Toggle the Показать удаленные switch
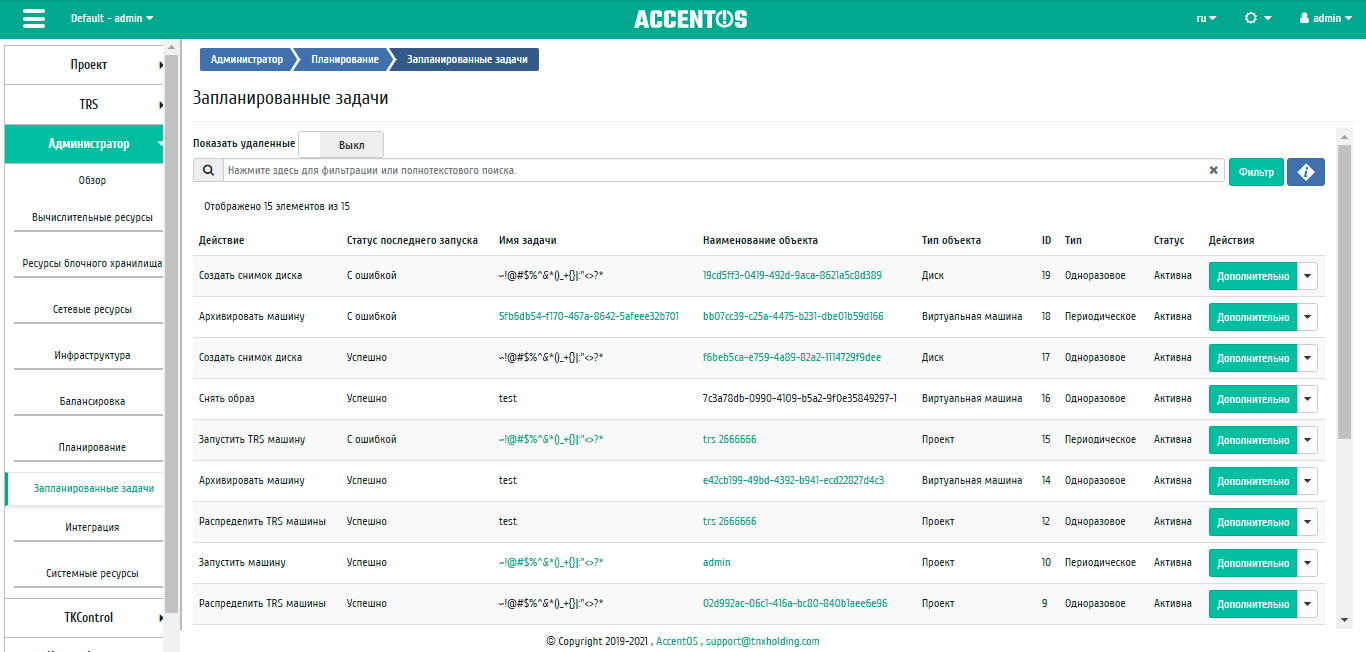 click(x=340, y=145)
